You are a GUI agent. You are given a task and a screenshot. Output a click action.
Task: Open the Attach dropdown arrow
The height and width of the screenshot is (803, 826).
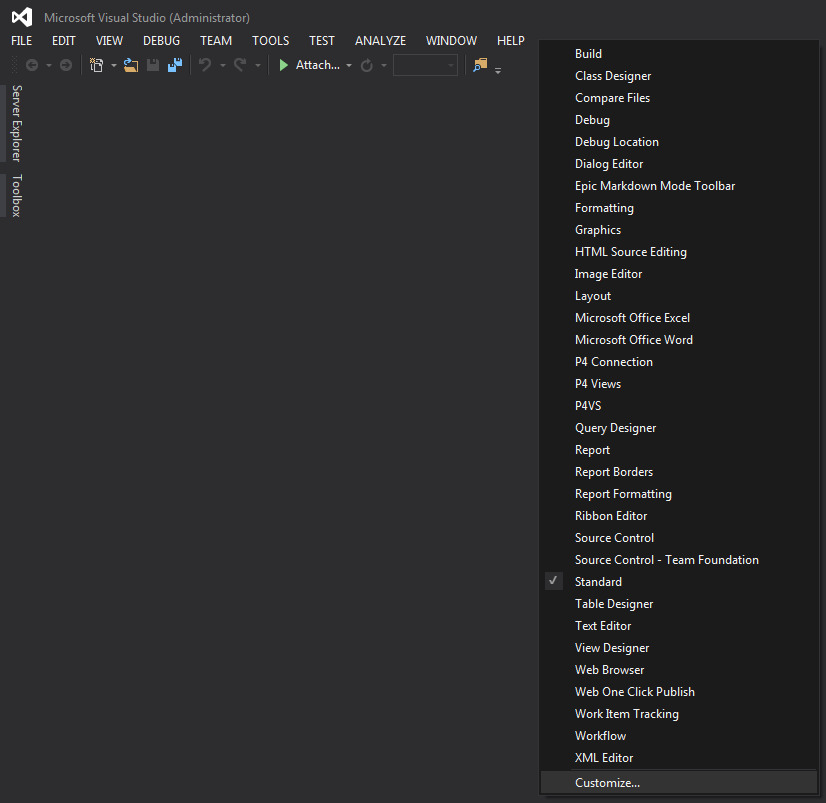click(x=348, y=64)
